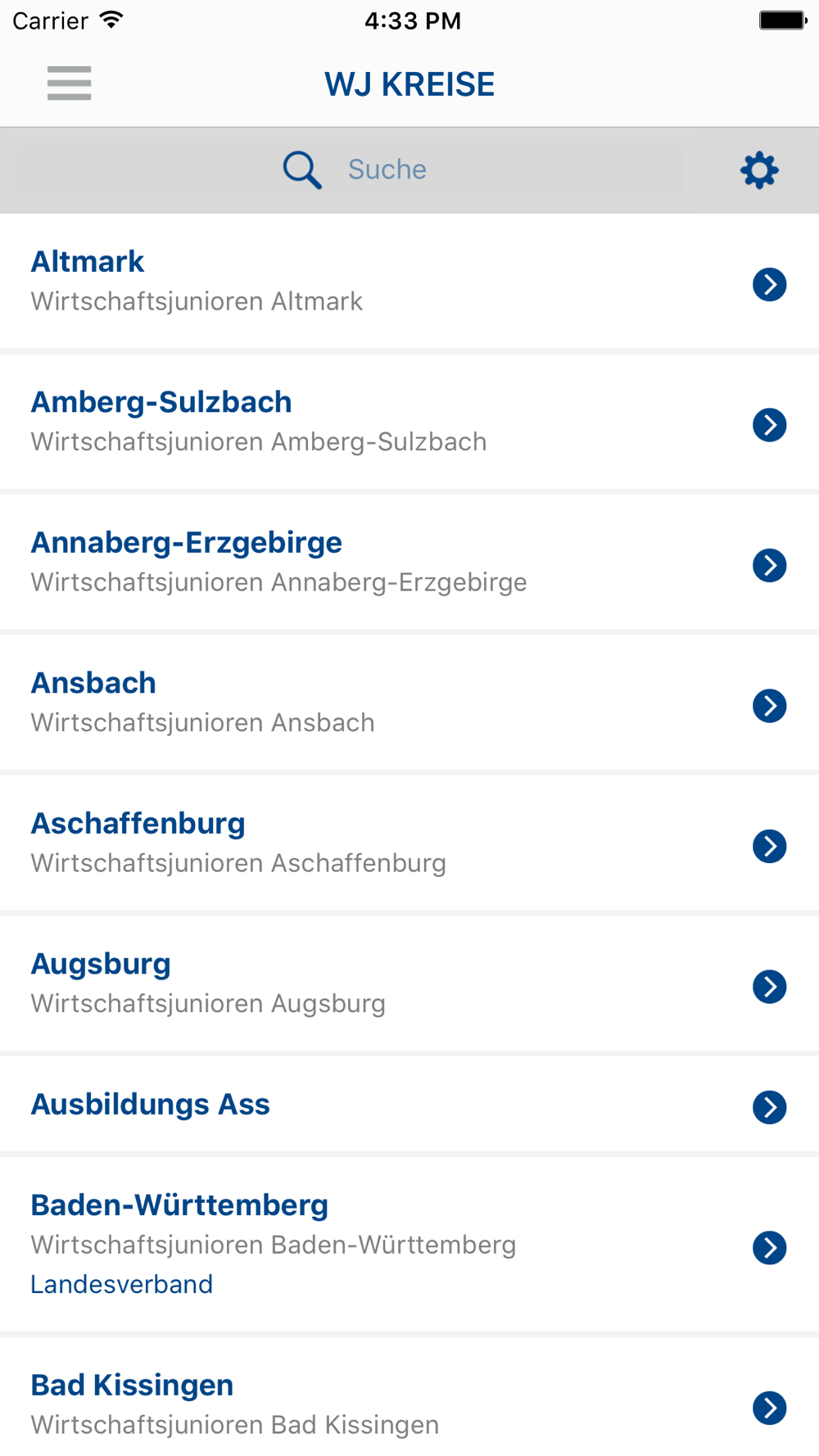
Task: Tap the Aschaffenburg arrow icon
Action: coord(770,846)
